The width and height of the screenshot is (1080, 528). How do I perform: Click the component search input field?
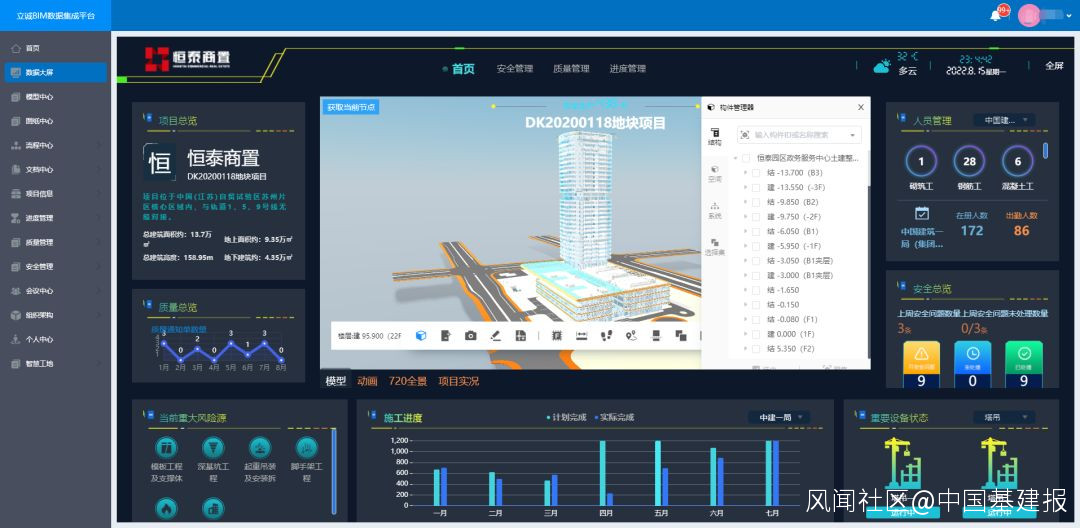click(x=799, y=135)
